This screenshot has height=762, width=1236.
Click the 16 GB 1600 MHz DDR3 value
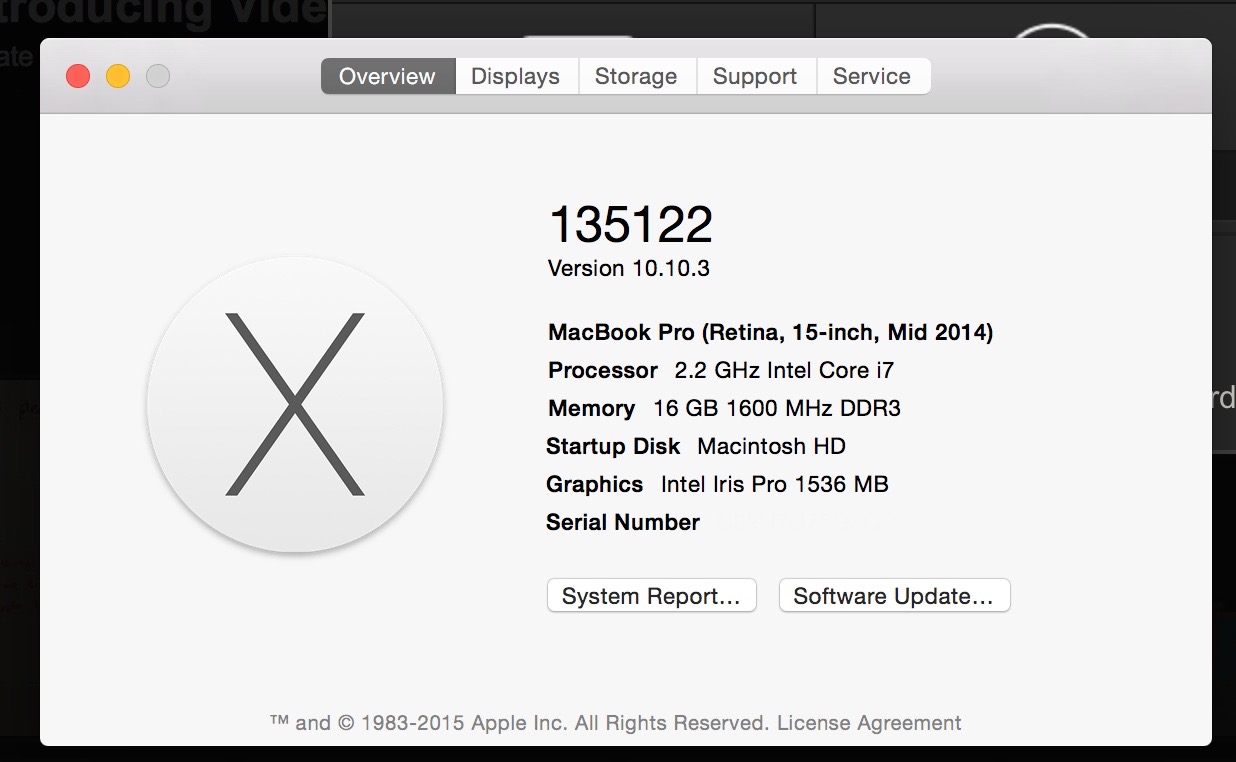coord(777,408)
